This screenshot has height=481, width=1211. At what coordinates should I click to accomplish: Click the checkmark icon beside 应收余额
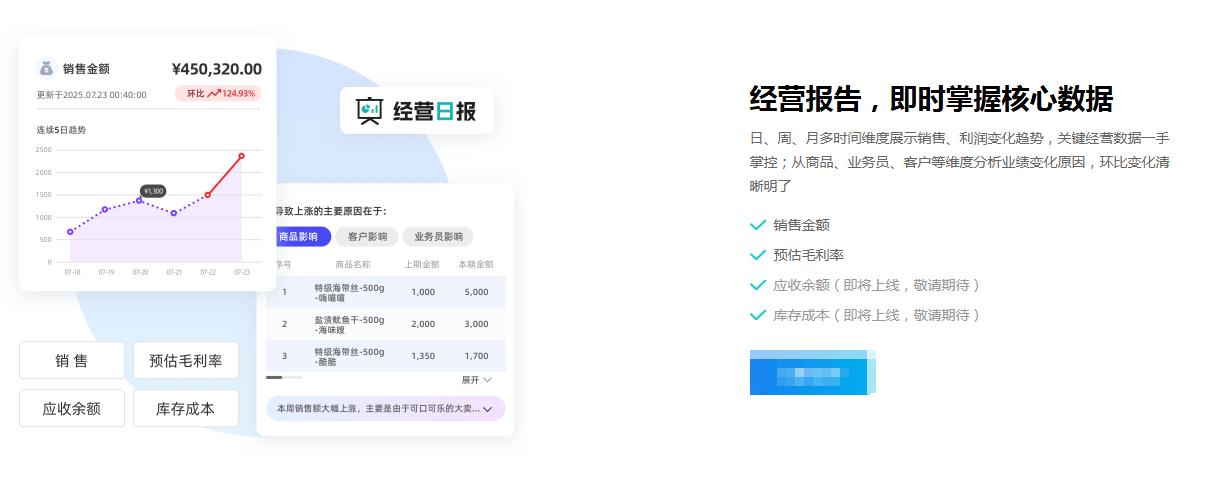click(758, 285)
